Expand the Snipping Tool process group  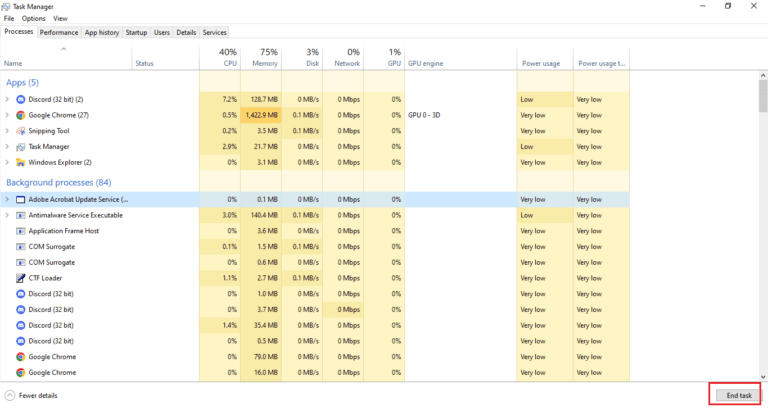(7, 131)
